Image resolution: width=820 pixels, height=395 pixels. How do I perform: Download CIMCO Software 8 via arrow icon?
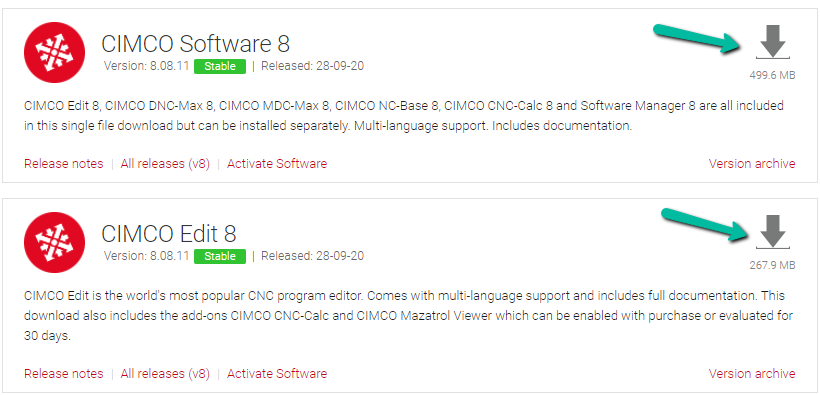pos(773,42)
